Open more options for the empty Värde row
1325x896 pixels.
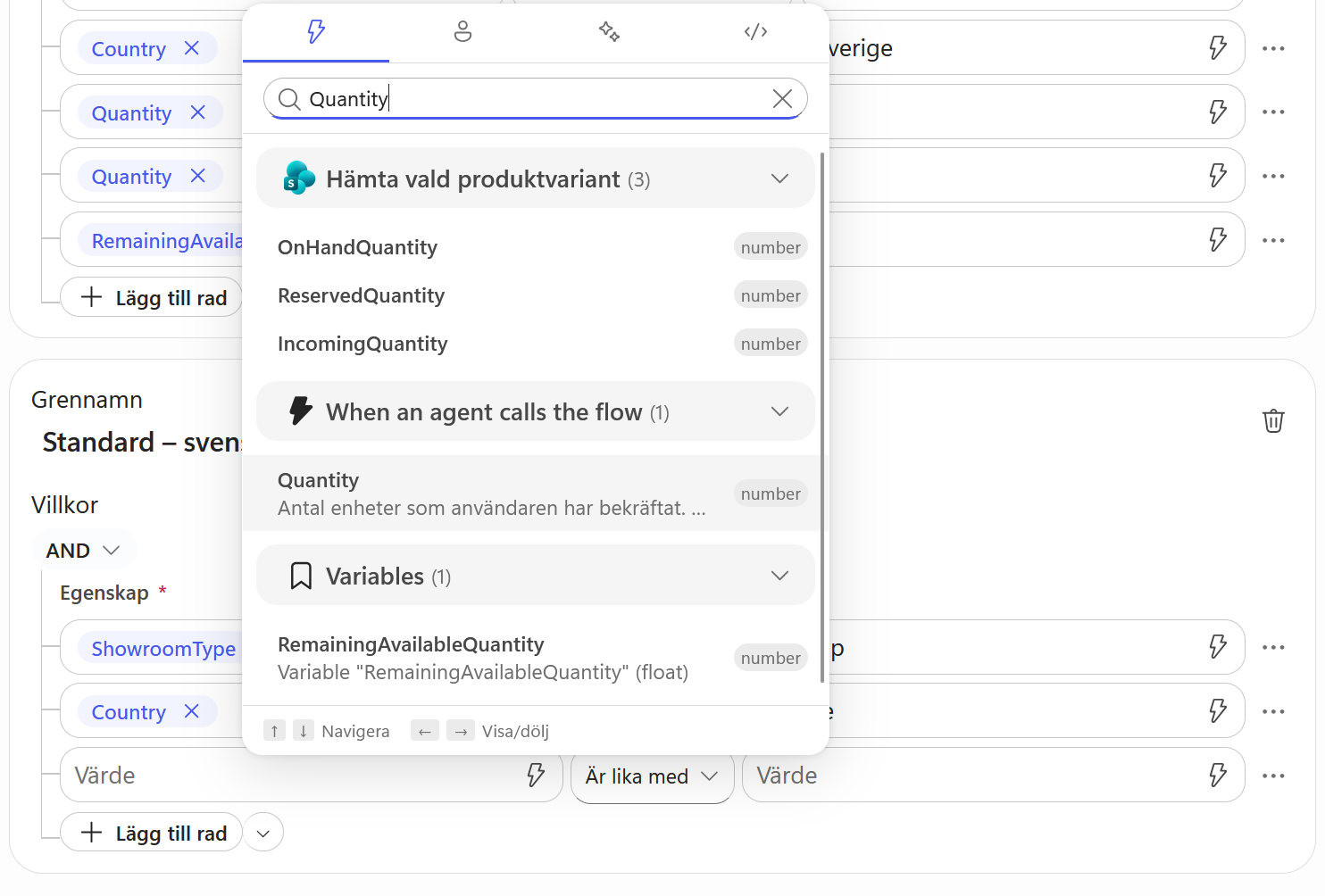(1273, 776)
